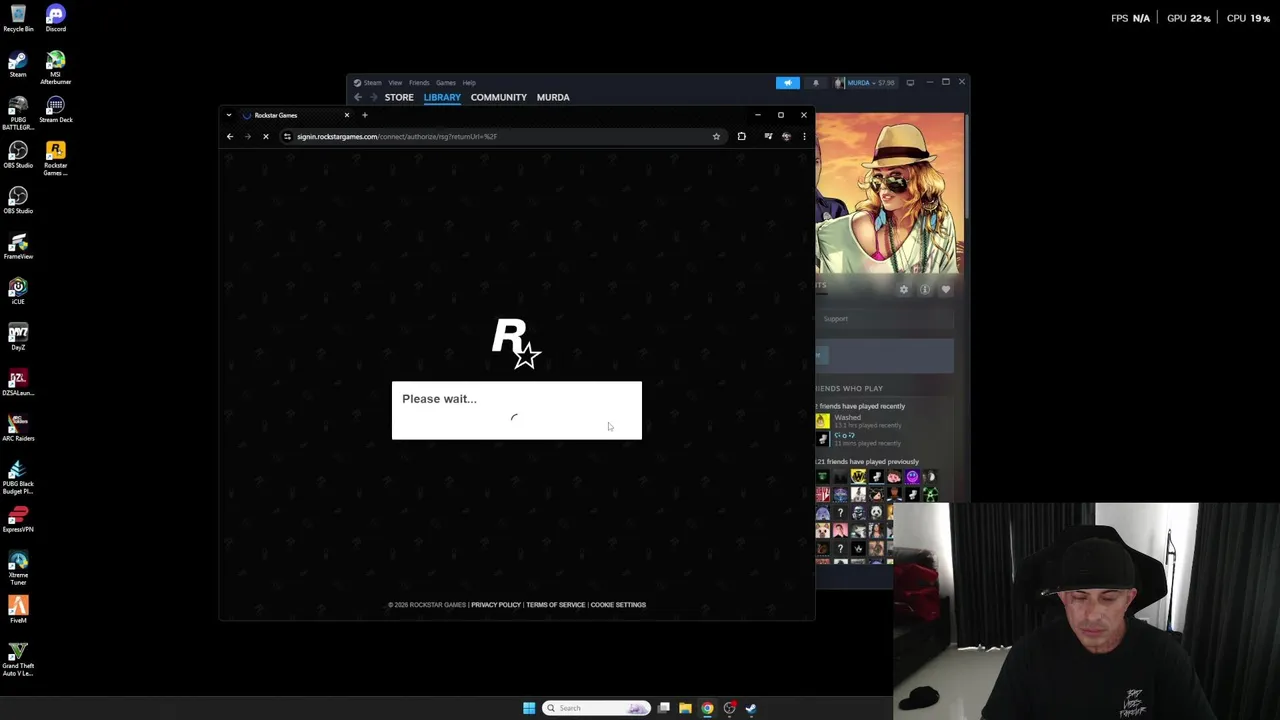Click Steam's blue announcements megaphone button
Image resolution: width=1280 pixels, height=720 pixels.
point(788,83)
